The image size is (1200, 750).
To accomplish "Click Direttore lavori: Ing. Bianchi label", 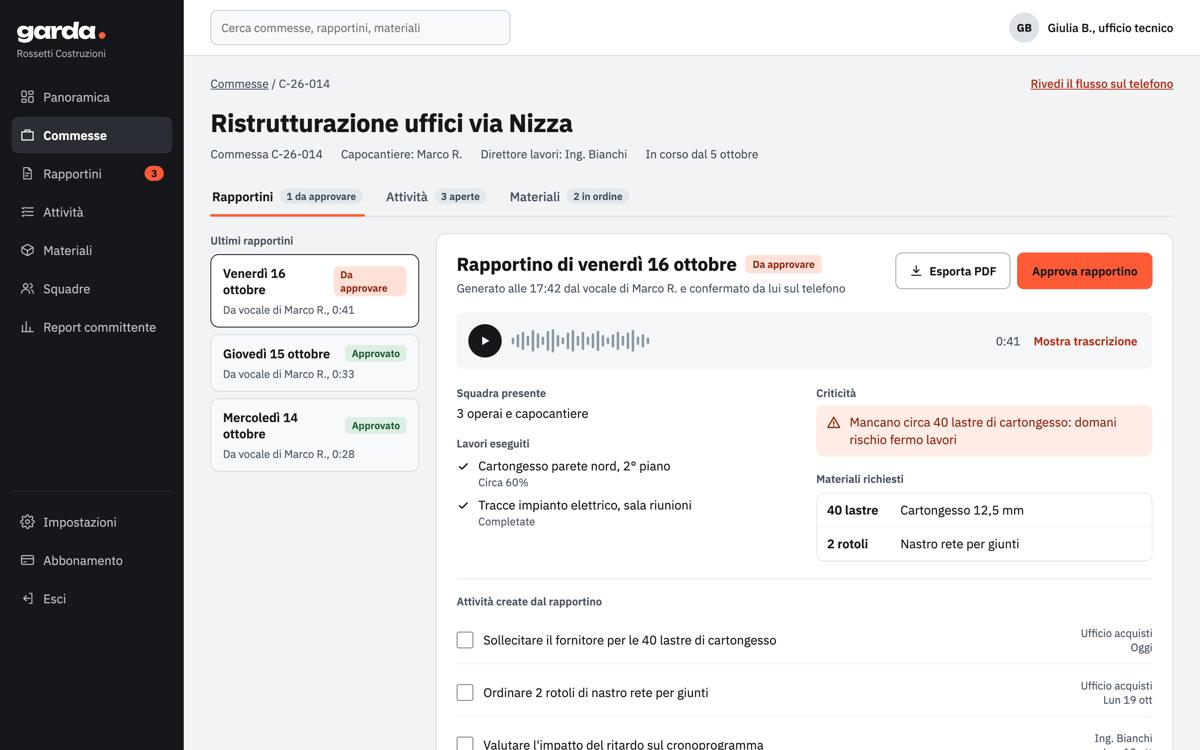I will (x=554, y=154).
